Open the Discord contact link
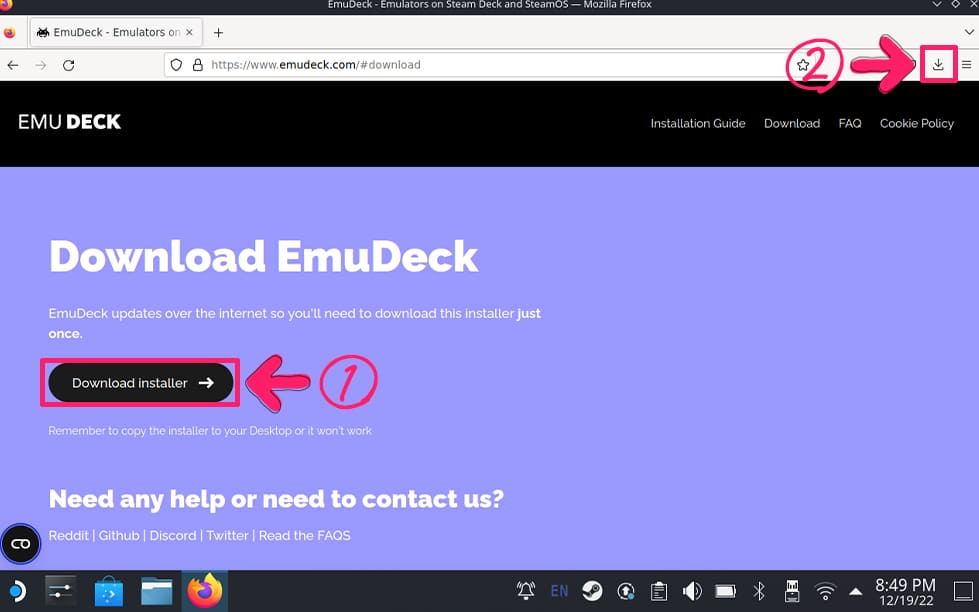Viewport: 979px width, 612px height. [x=173, y=535]
